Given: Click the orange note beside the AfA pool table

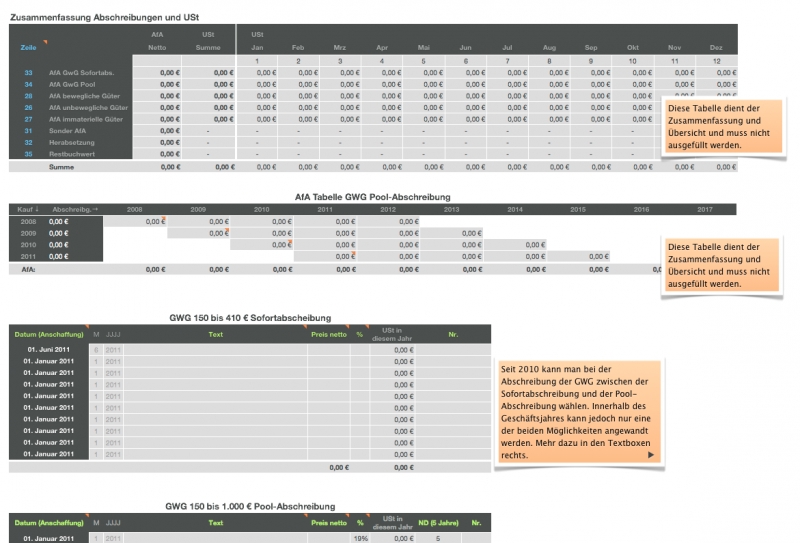Looking at the screenshot, I should (x=720, y=265).
